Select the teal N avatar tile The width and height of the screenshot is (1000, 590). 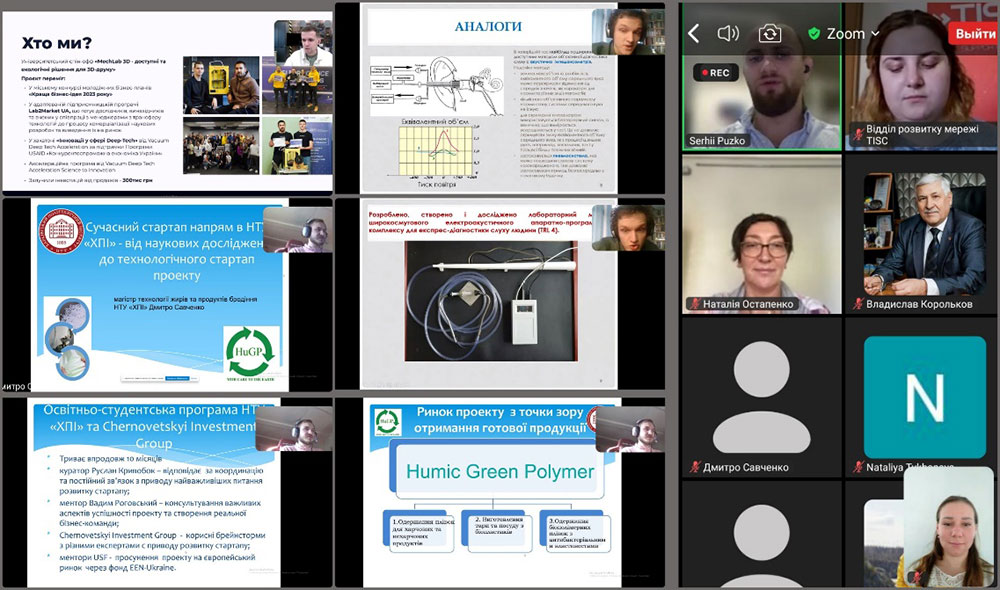[924, 396]
